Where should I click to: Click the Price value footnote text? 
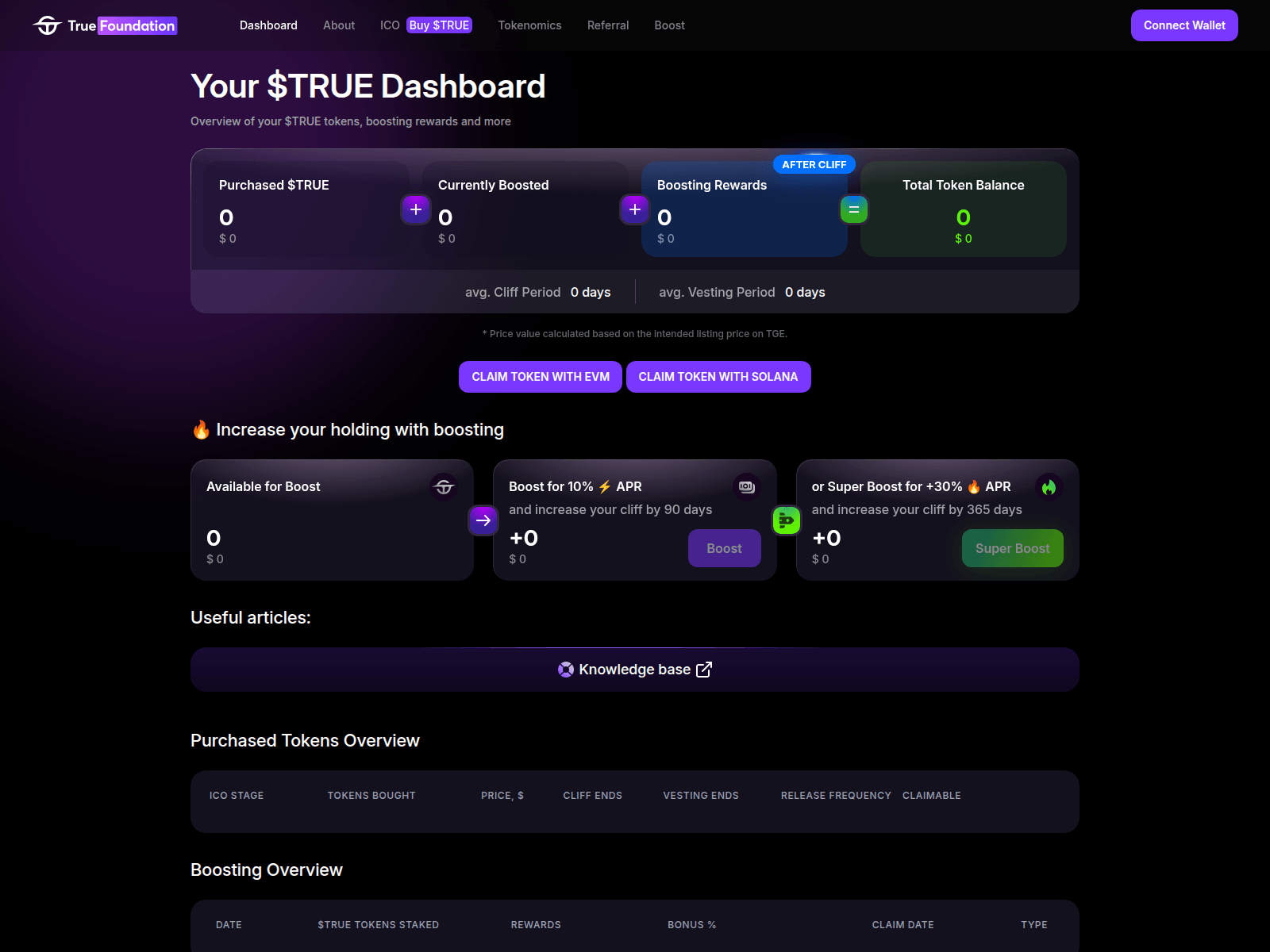tap(635, 334)
